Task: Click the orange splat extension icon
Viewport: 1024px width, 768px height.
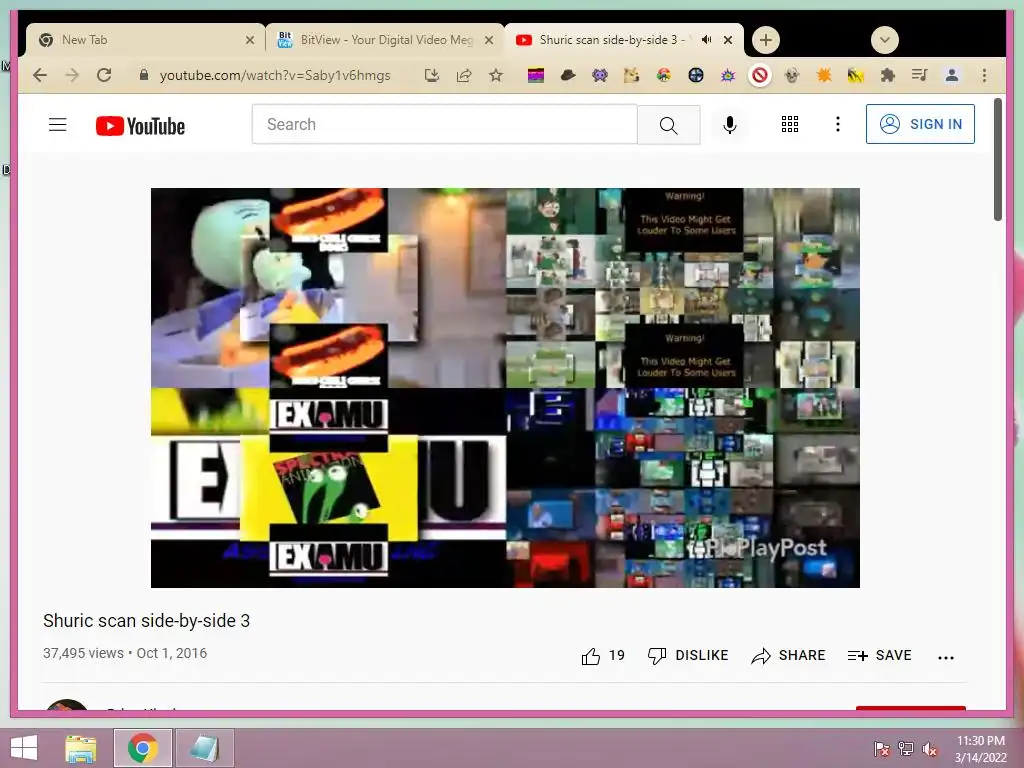Action: tap(824, 76)
